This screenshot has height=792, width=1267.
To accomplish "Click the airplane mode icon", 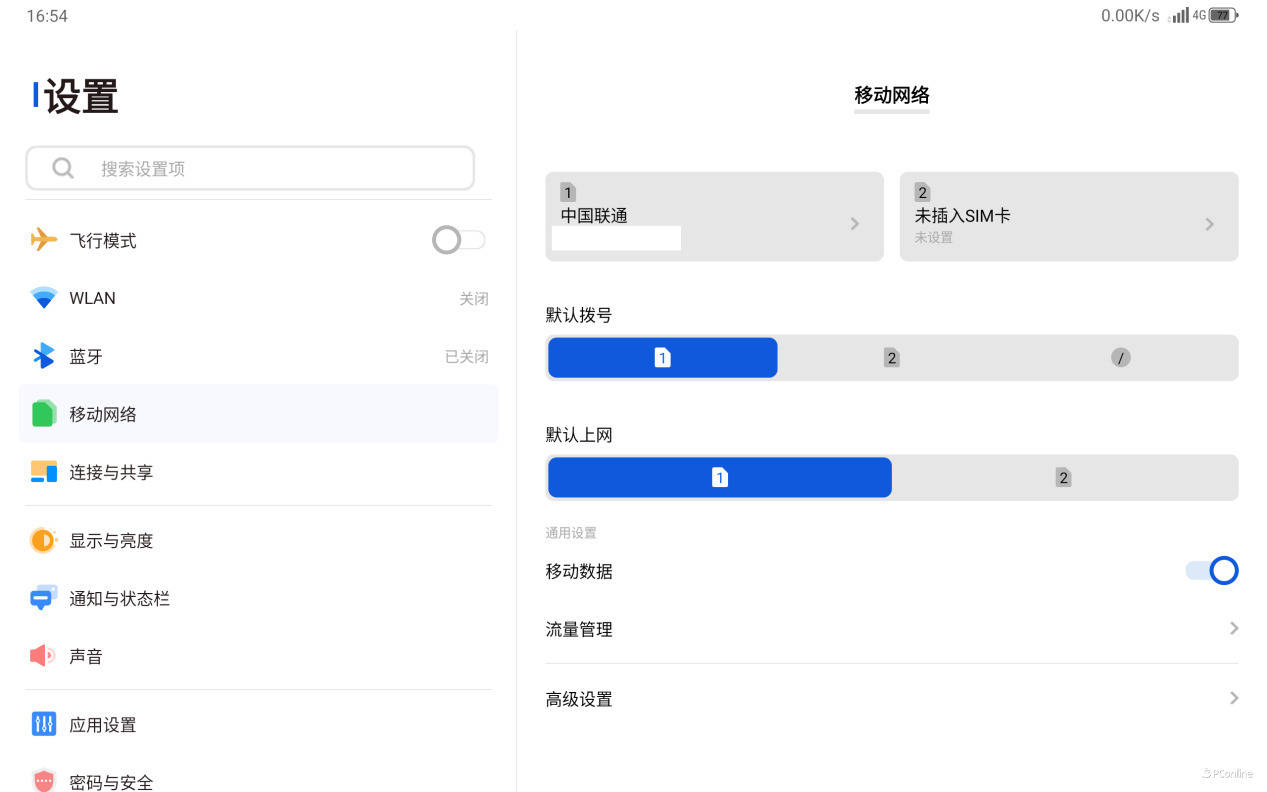I will 43,240.
